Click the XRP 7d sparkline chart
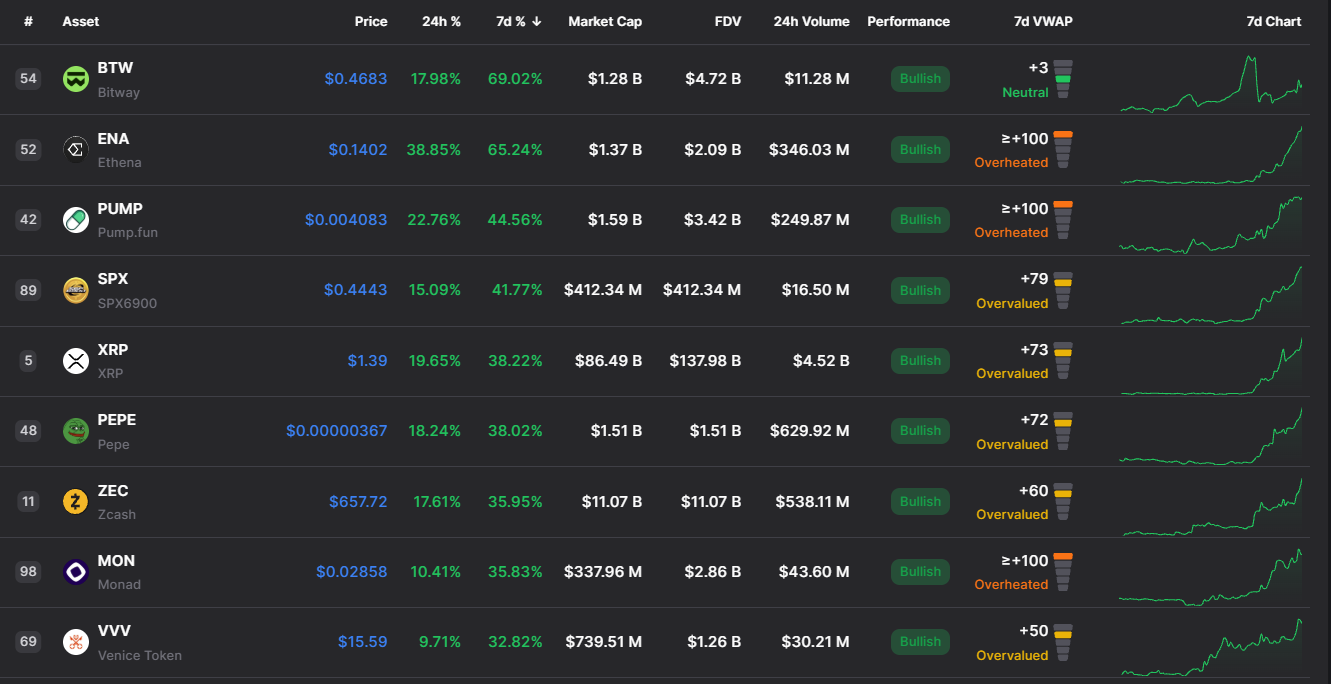 (x=1211, y=366)
